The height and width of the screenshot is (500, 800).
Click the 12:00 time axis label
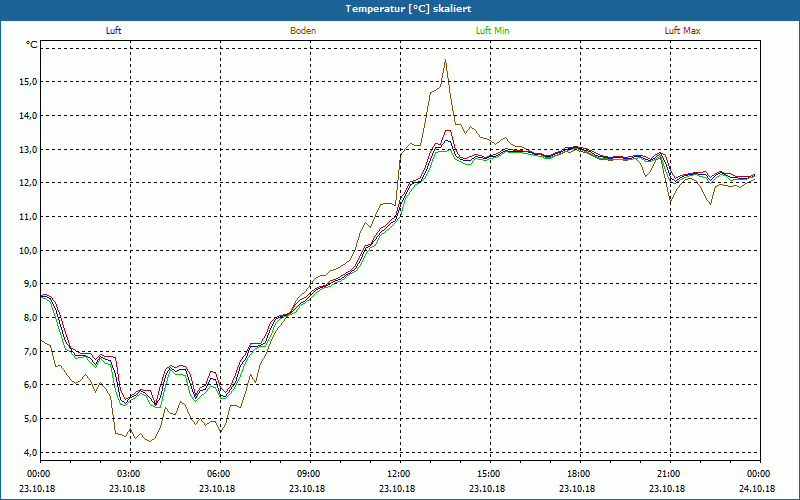[x=399, y=474]
